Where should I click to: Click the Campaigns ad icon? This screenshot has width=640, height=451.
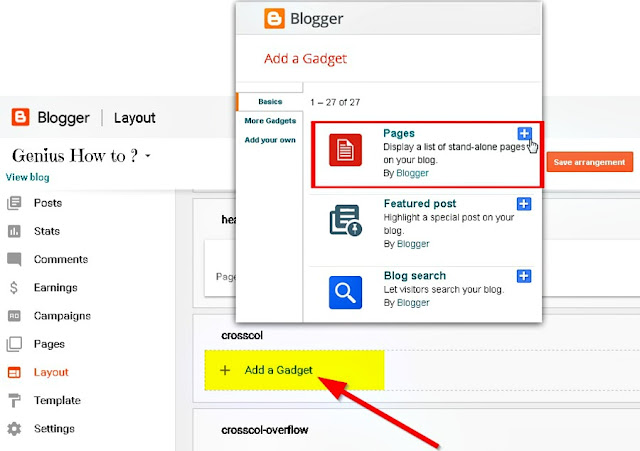pos(14,315)
